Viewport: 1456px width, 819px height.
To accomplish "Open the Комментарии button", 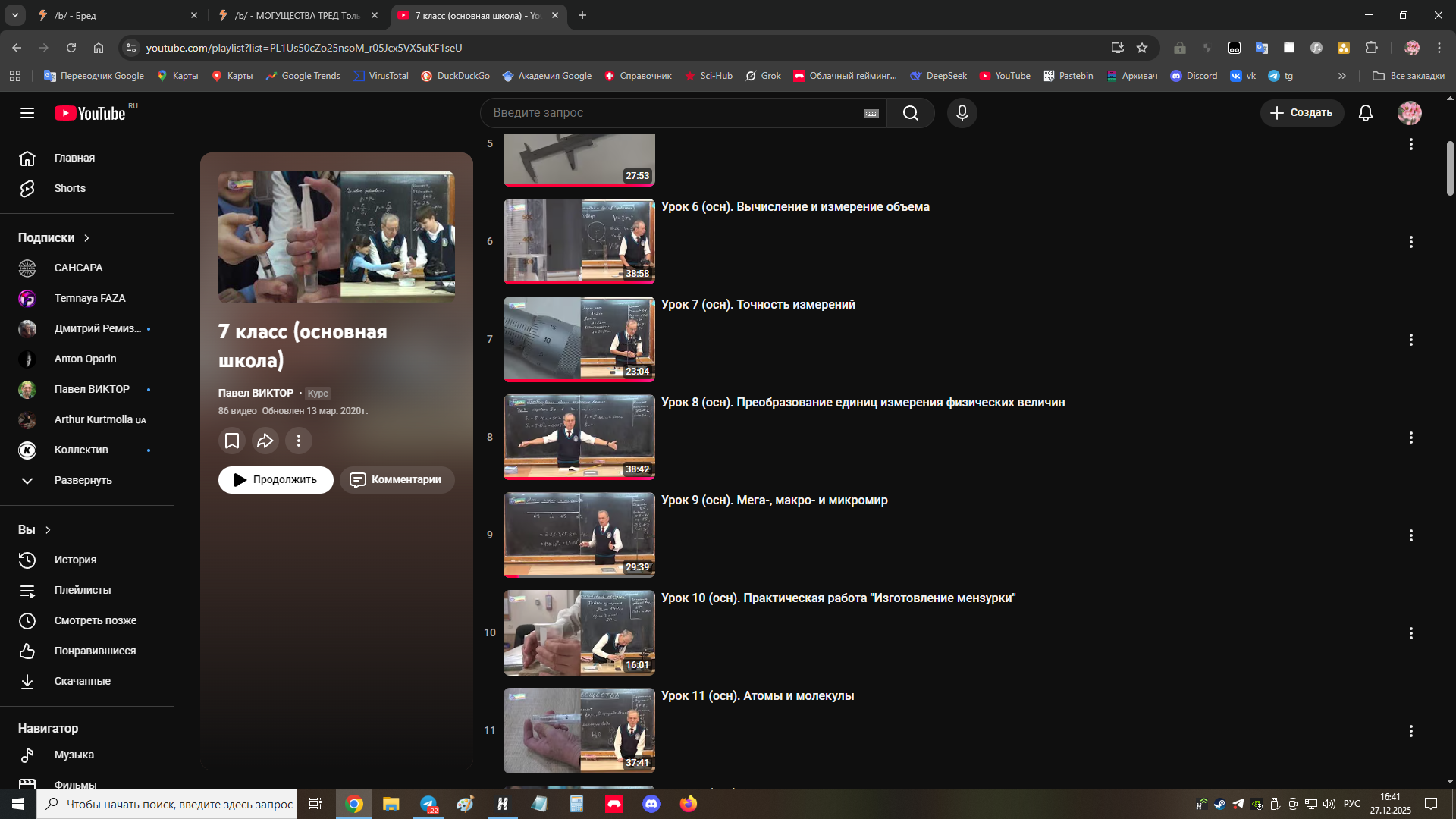I will [397, 479].
